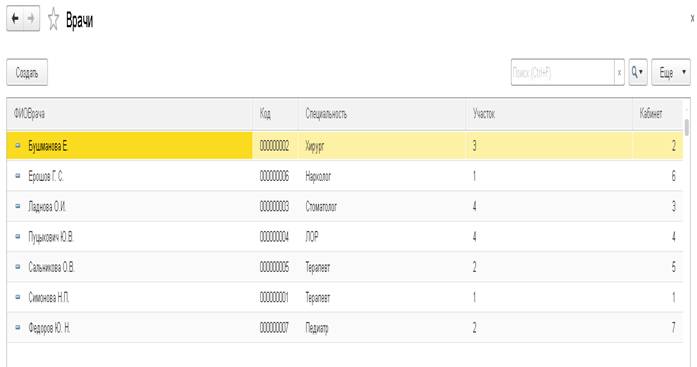Image resolution: width=697 pixels, height=367 pixels.
Task: Close the Врачи form with x
Action: click(693, 19)
